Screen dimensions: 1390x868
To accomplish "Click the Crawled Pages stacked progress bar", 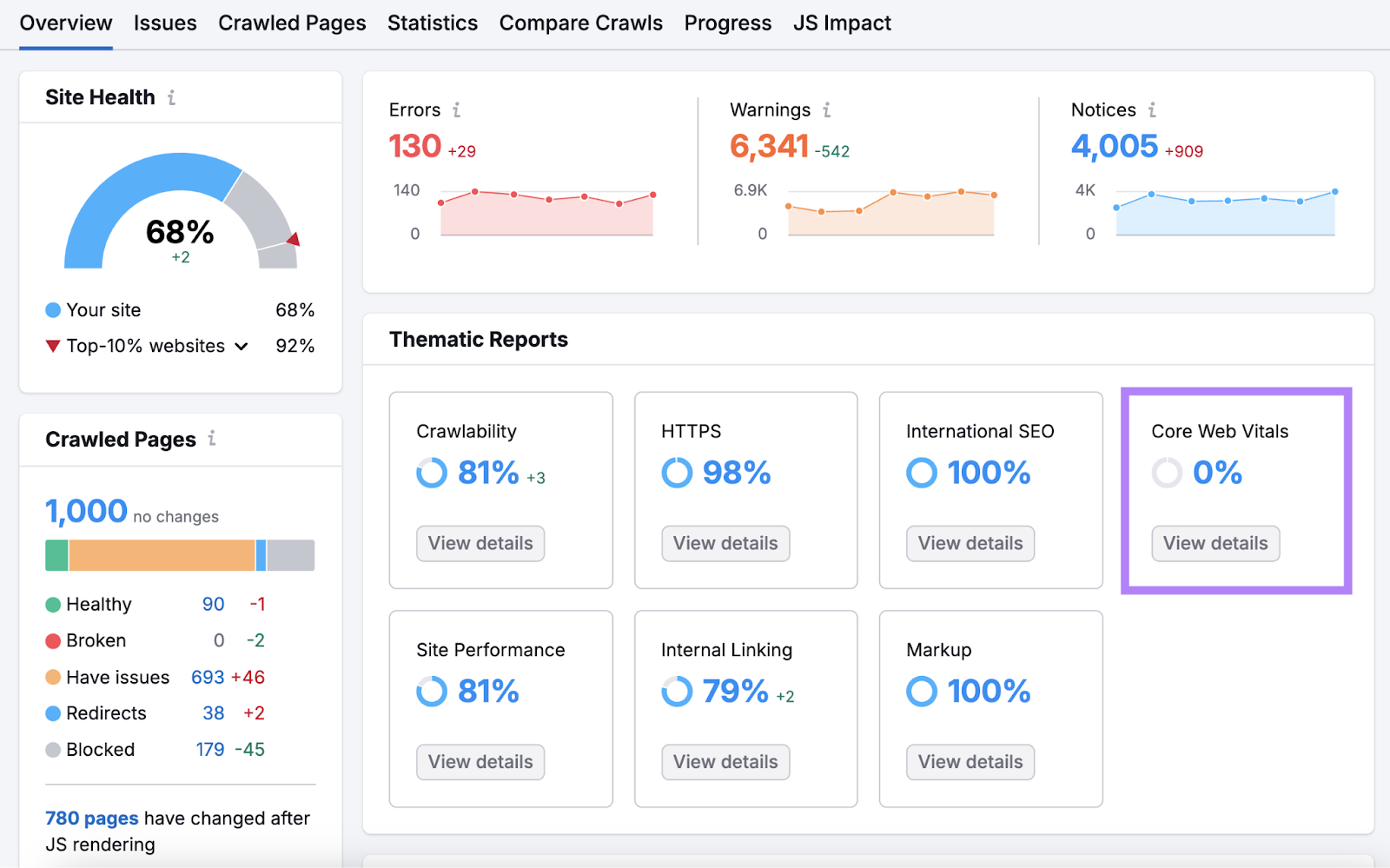I will [x=179, y=554].
